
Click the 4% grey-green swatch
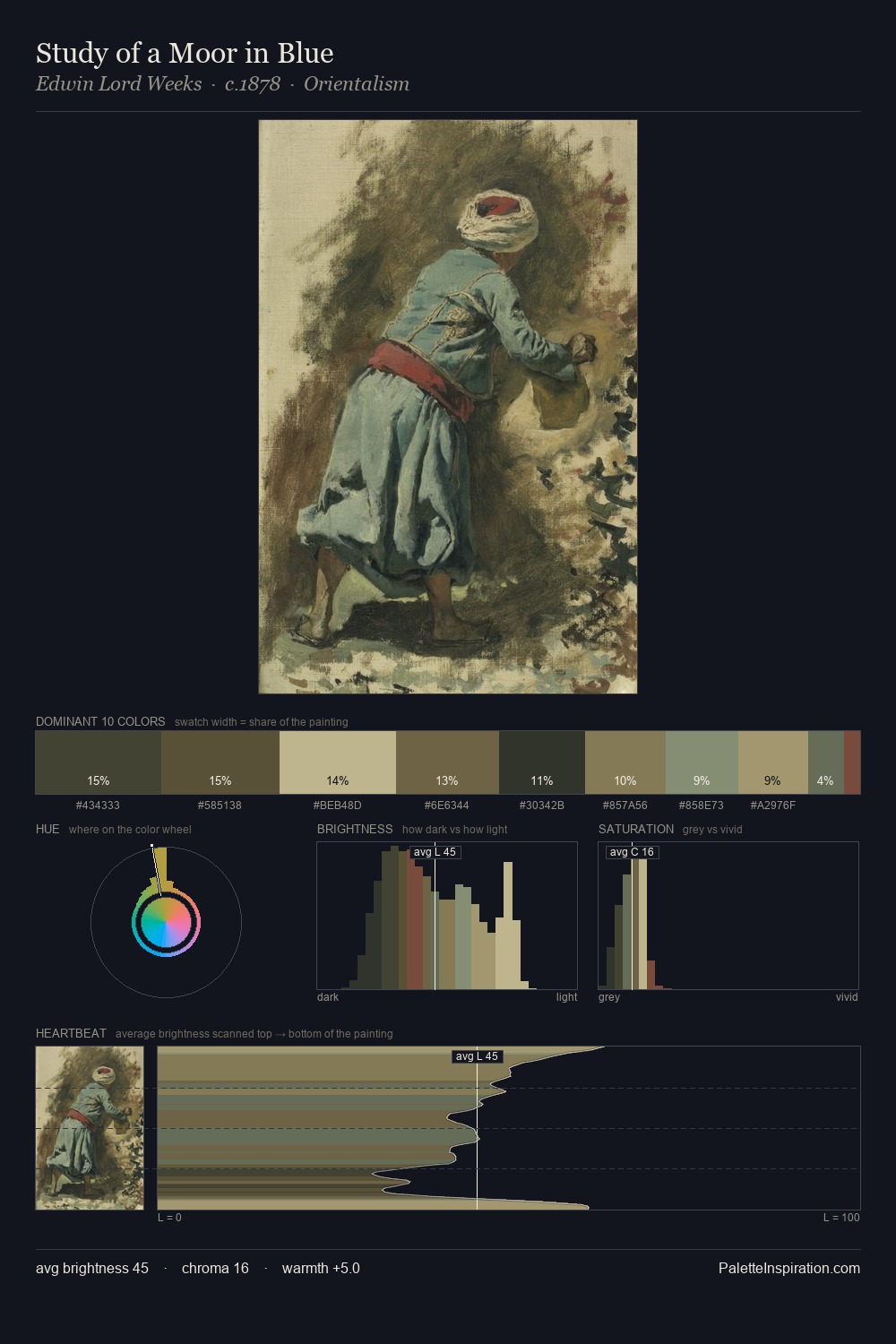826,762
